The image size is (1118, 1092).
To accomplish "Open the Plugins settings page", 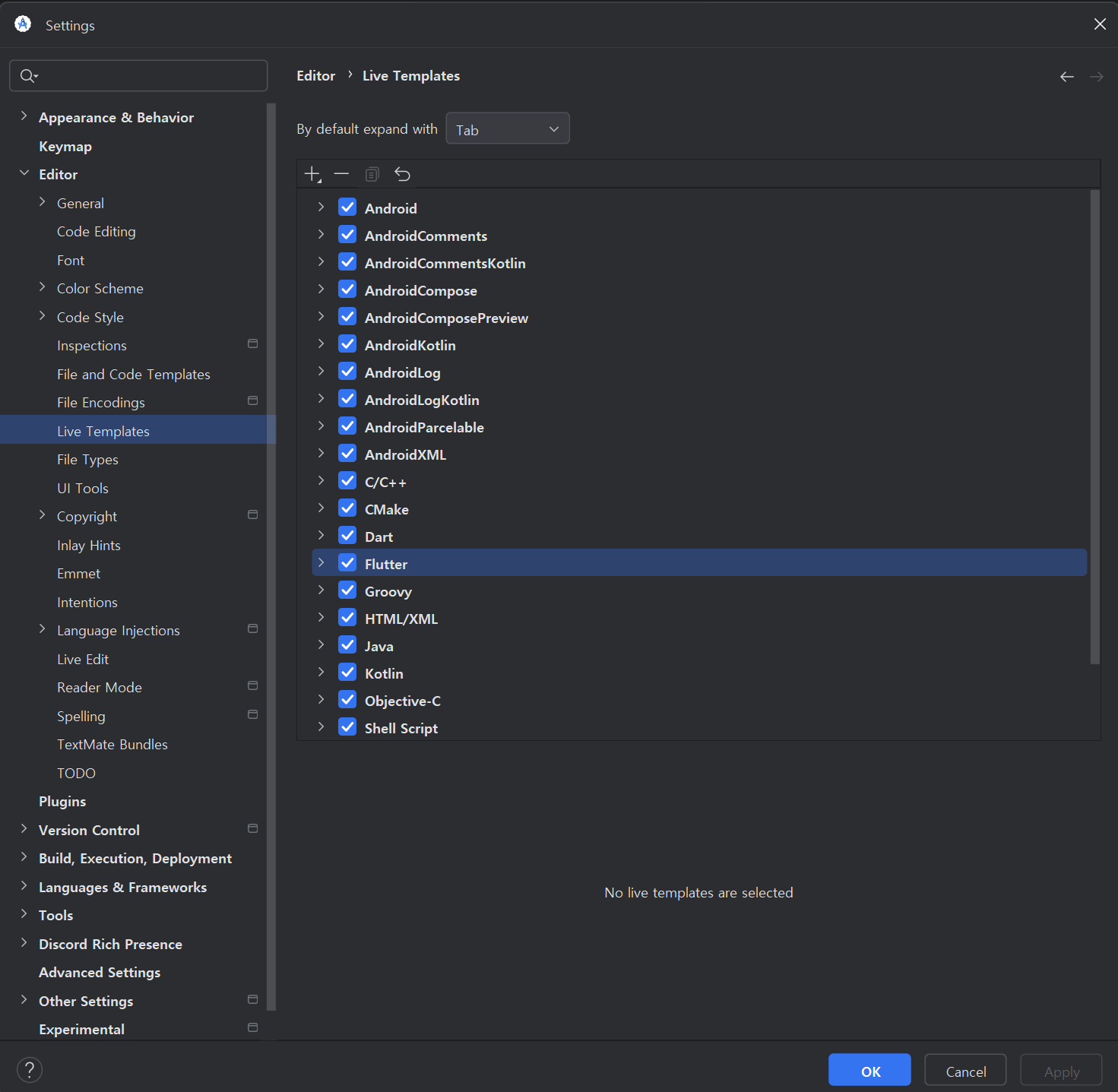I will tap(62, 802).
